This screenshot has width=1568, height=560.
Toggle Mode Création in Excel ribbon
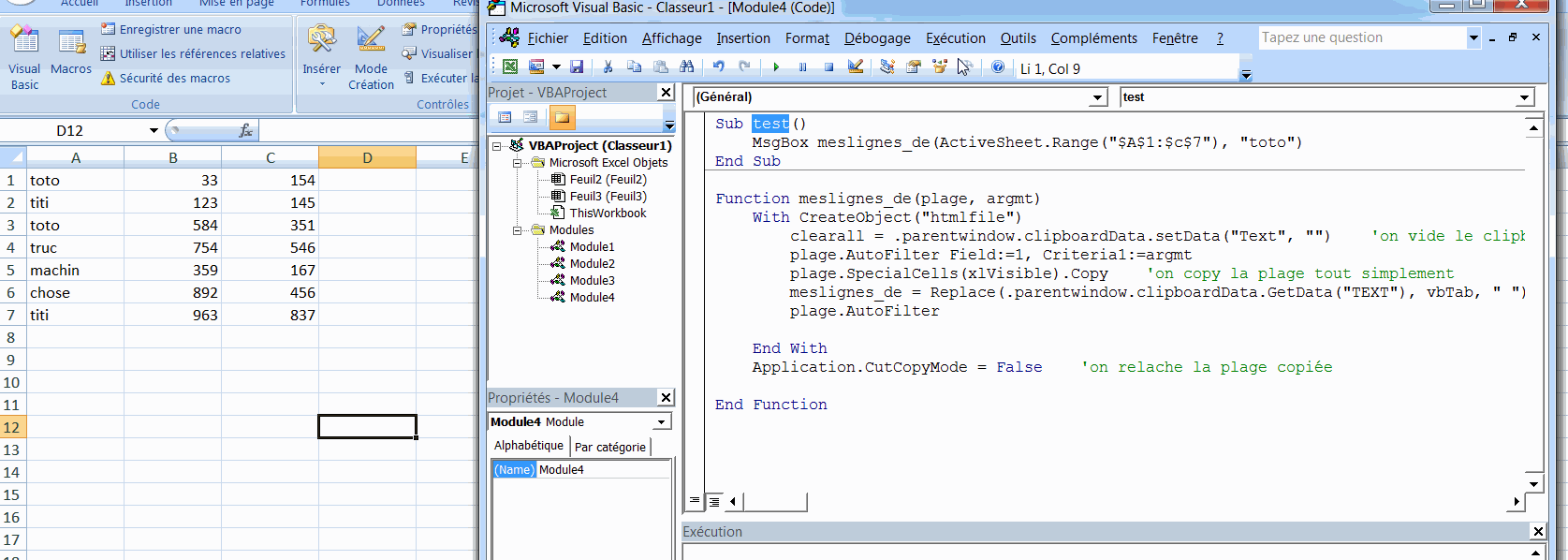point(371,58)
